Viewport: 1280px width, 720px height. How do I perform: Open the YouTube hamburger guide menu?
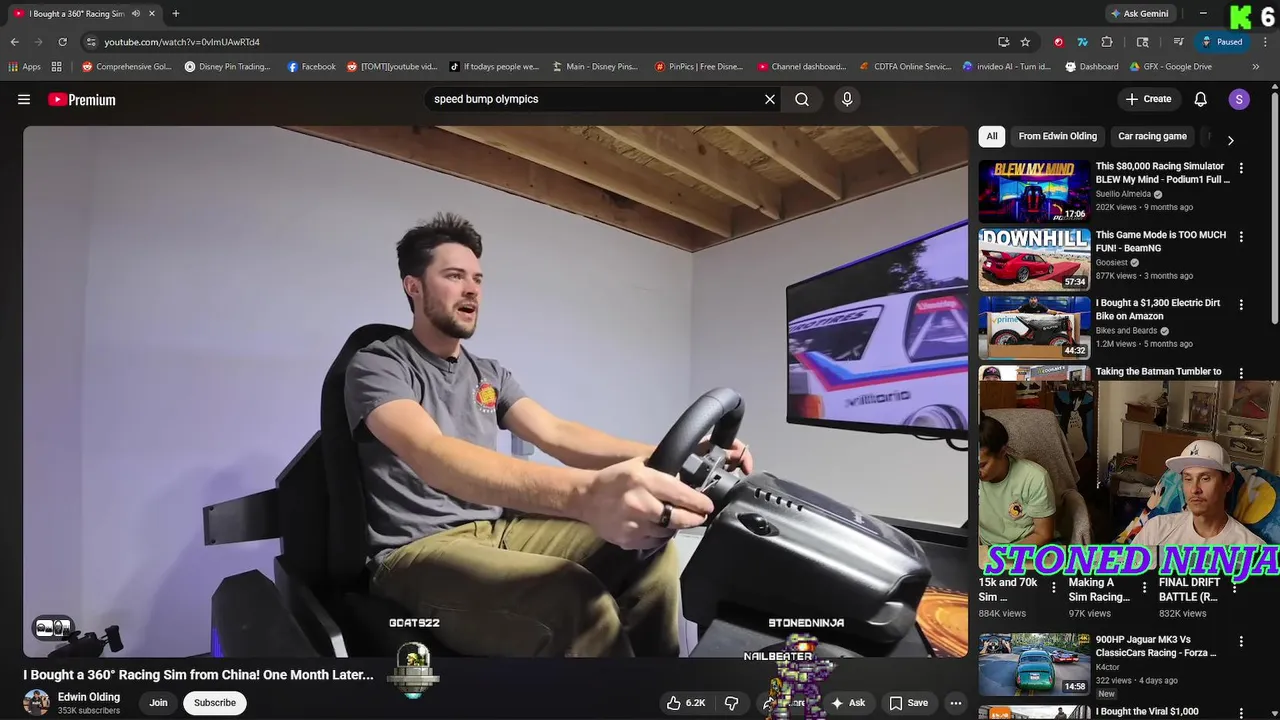click(x=24, y=99)
